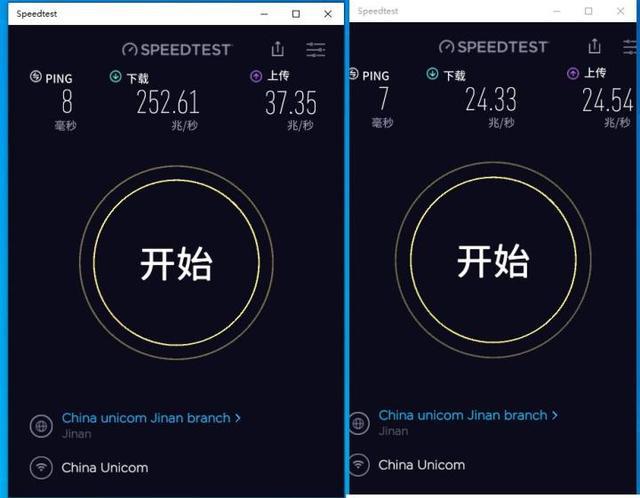Open settings sliders icon in left window
The height and width of the screenshot is (498, 640).
coord(316,50)
